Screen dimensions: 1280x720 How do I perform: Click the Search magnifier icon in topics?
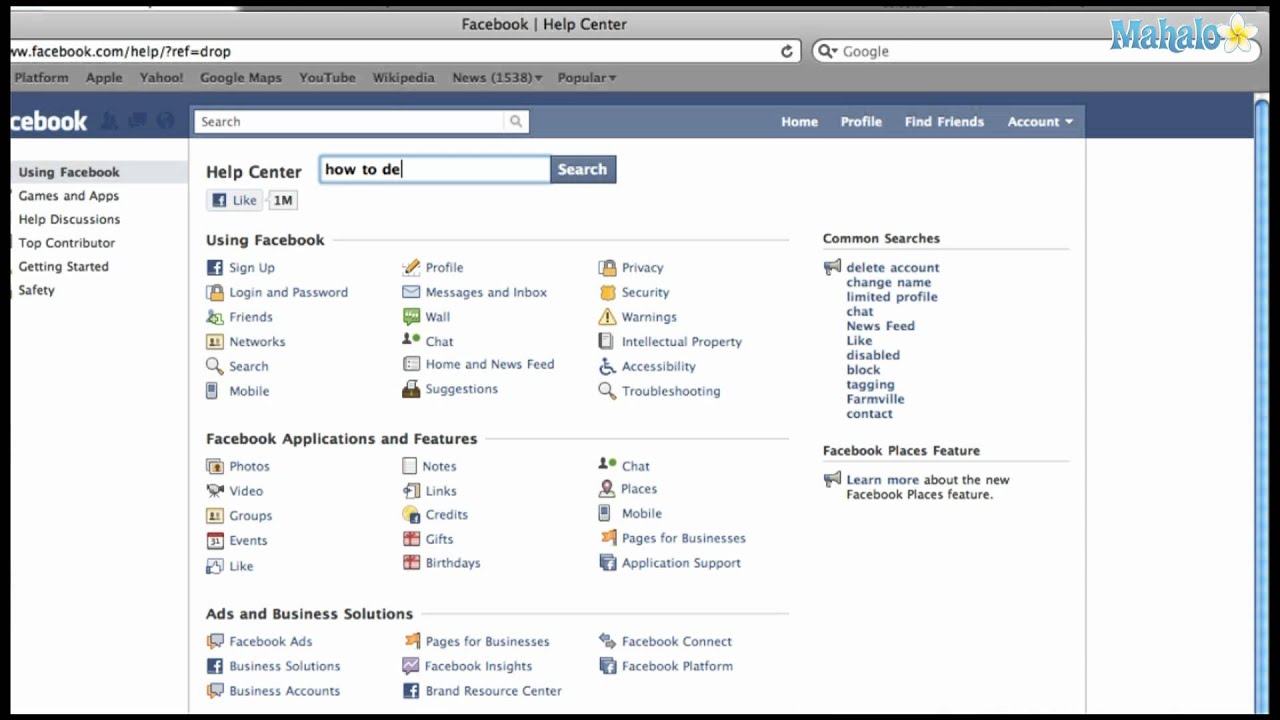tap(214, 366)
